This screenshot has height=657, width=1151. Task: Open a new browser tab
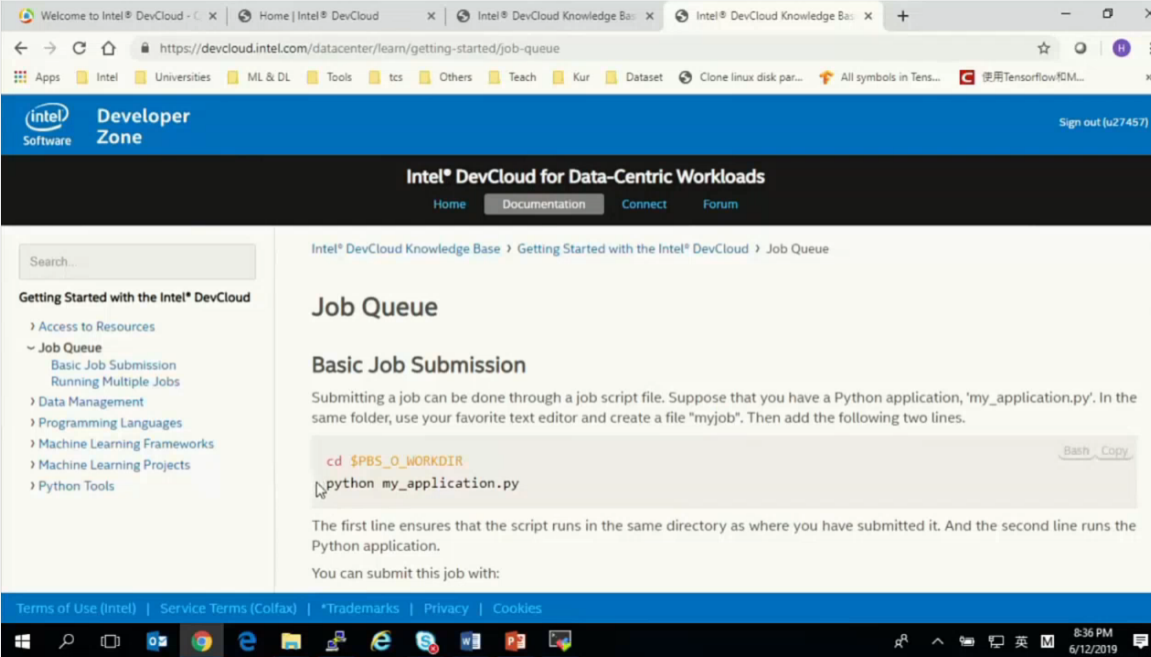tap(903, 16)
